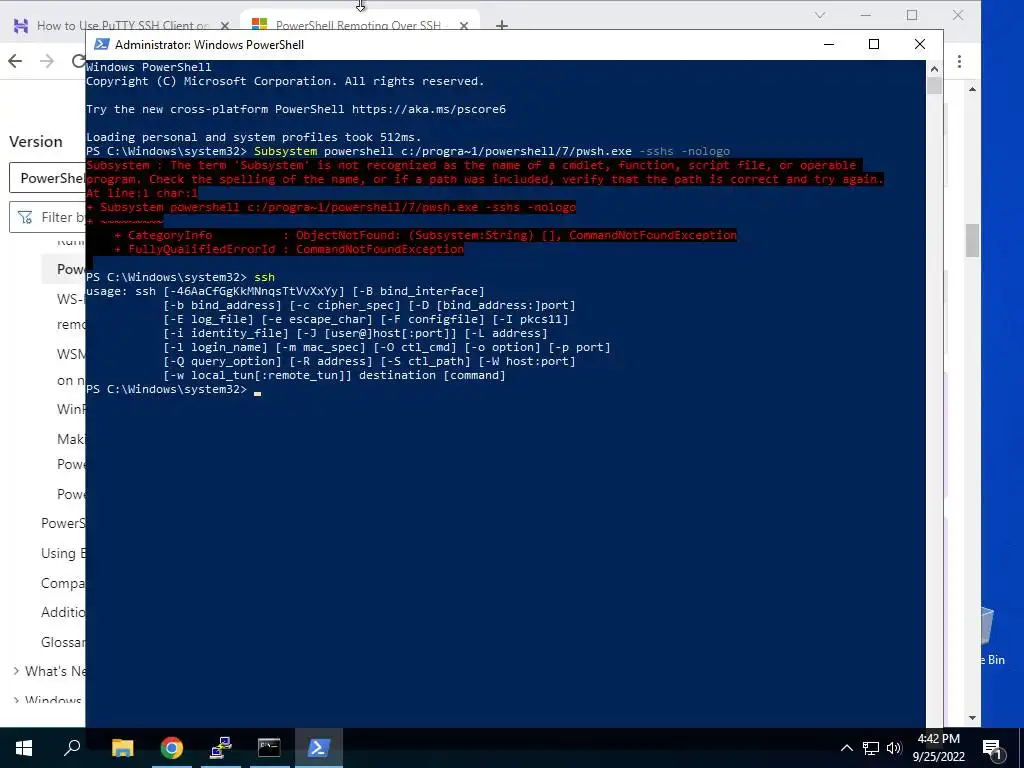Viewport: 1024px width, 768px height.
Task: Click the active PS prompt cursor line
Action: coord(173,389)
